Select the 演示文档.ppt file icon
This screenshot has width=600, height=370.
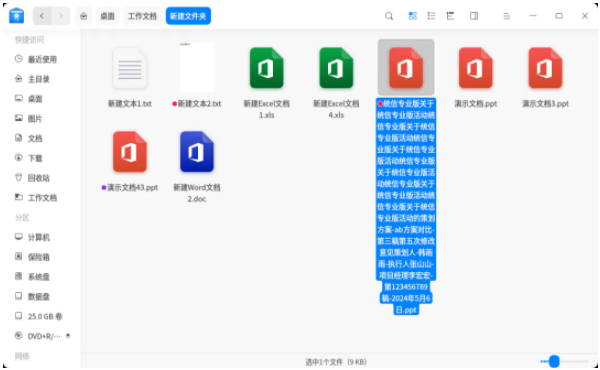pos(475,68)
